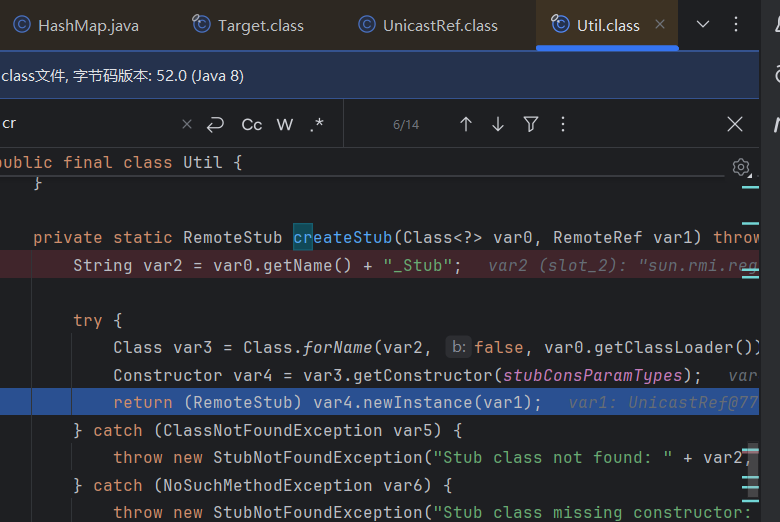The height and width of the screenshot is (522, 780).
Task: Close the find bar
Action: pos(735,124)
